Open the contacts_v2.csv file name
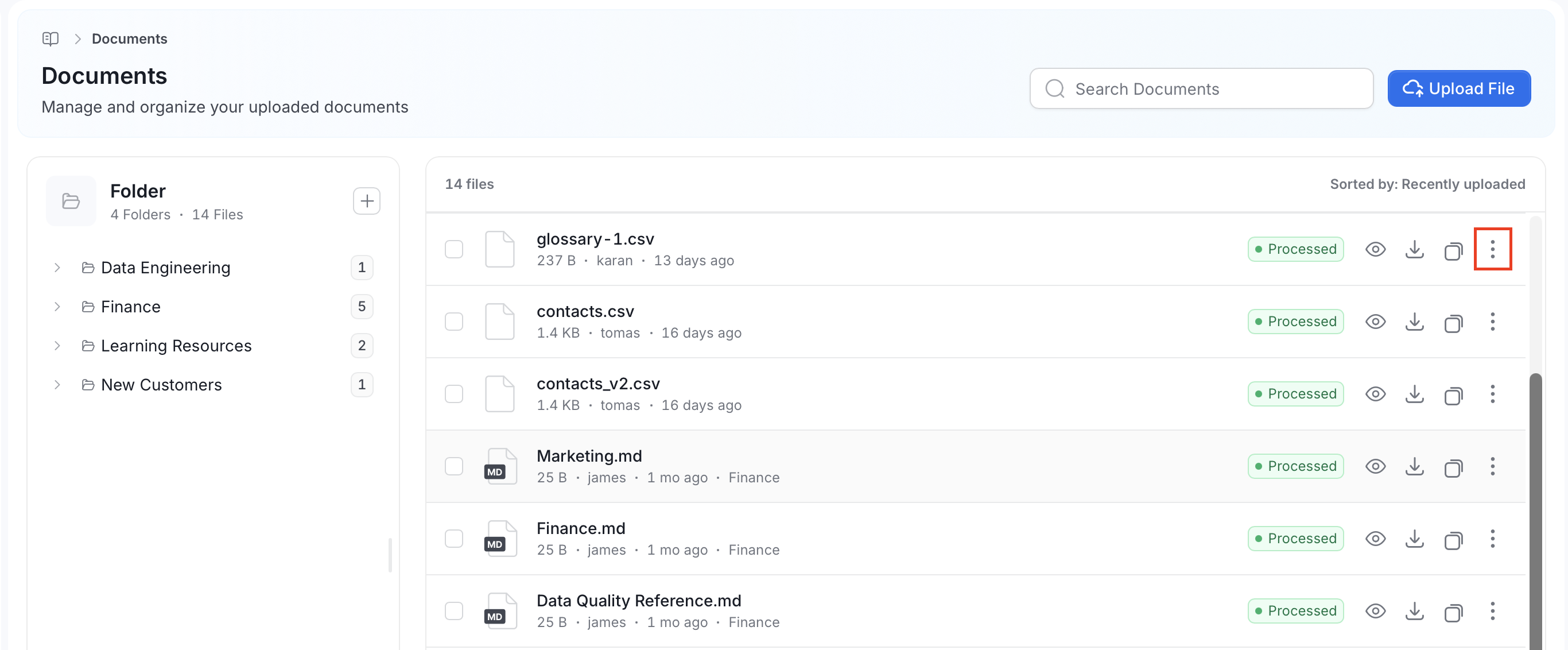1568x650 pixels. 597,384
